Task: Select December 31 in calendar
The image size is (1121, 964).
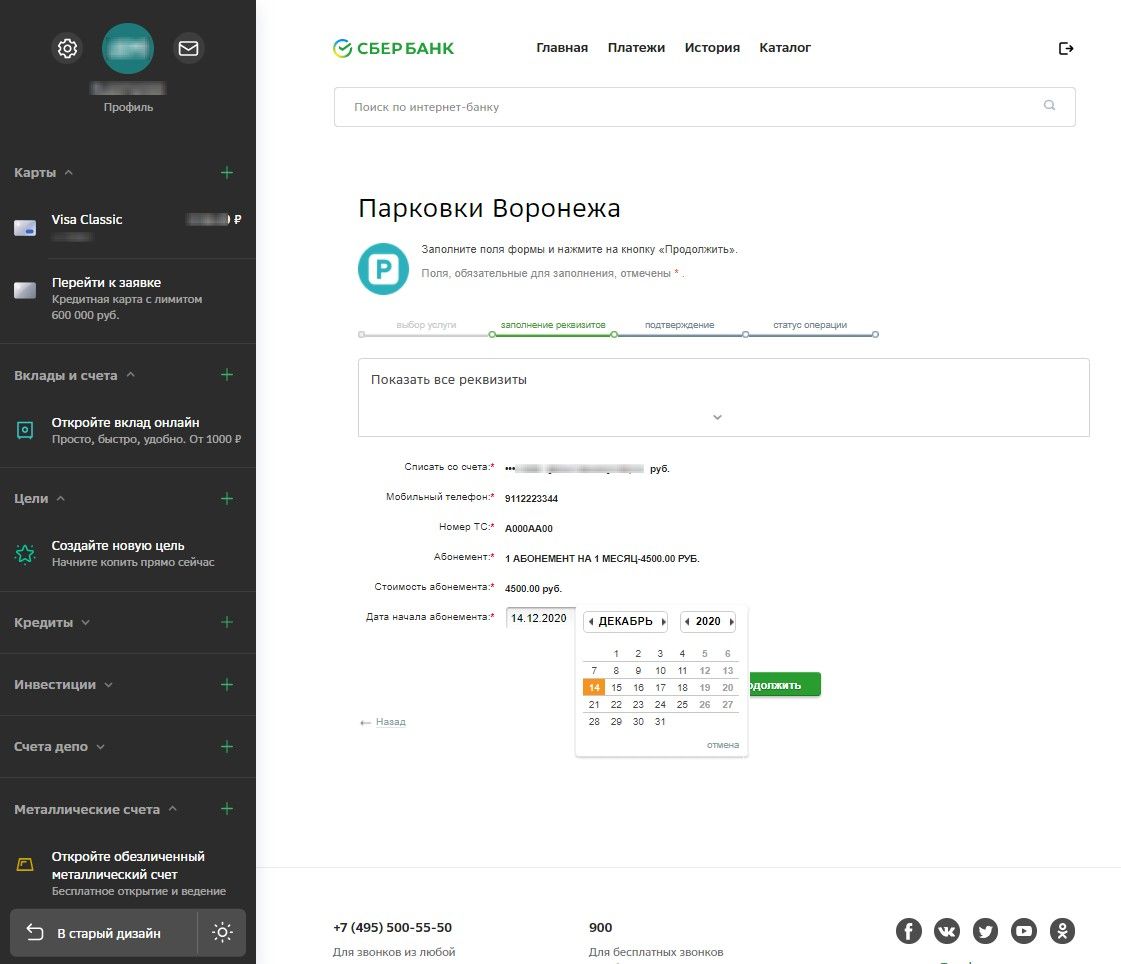Action: pyautogui.click(x=660, y=722)
